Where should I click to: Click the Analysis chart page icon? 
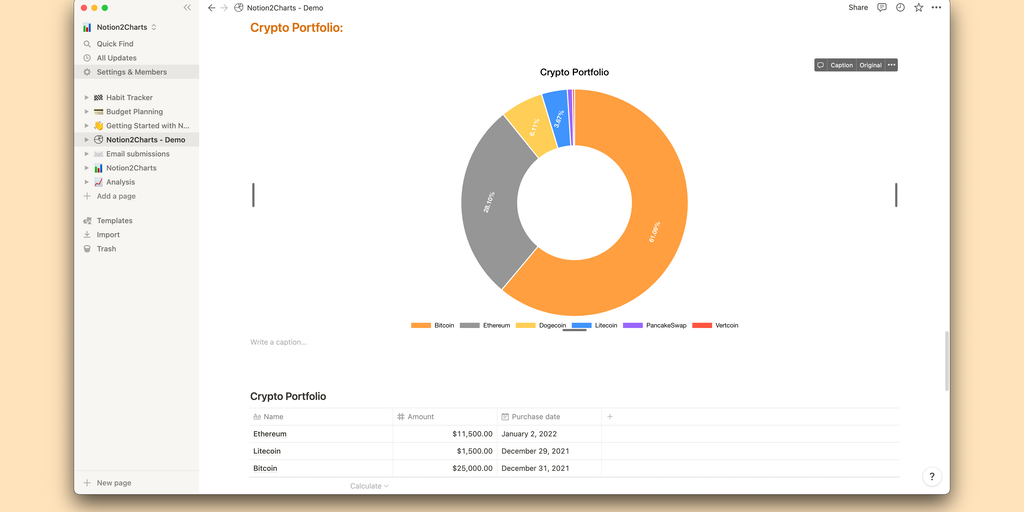tap(99, 182)
